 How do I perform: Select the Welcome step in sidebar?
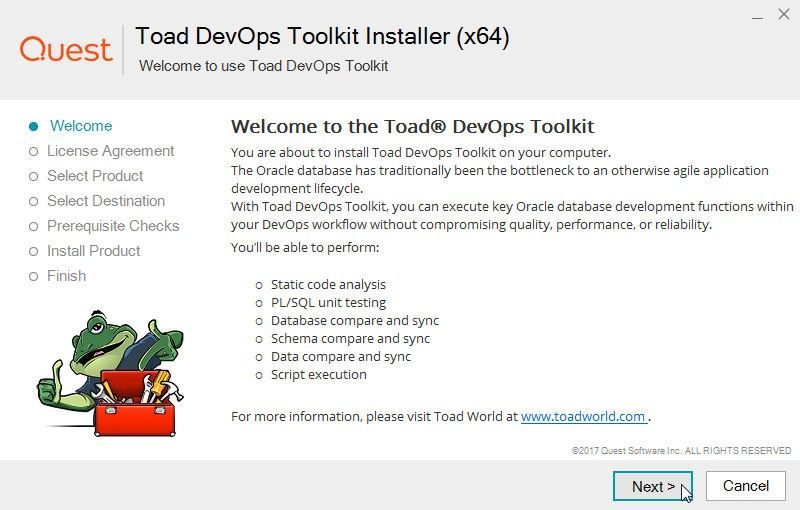coord(81,126)
